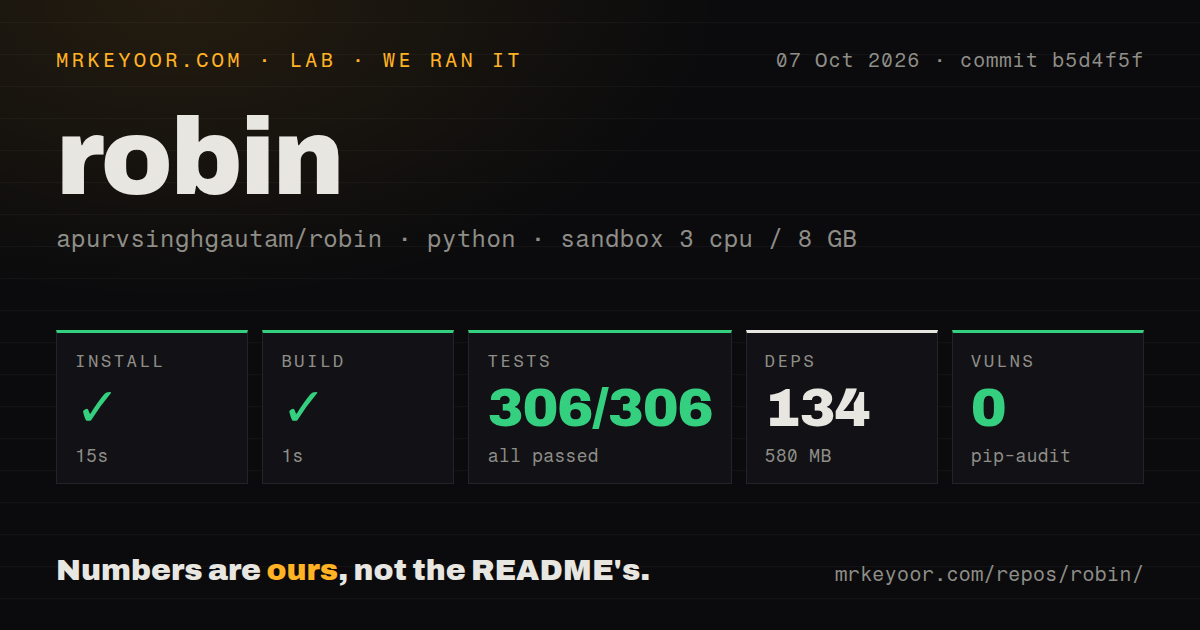Click the MRKEYOOR.COM header text
1200x630 pixels.
(149, 61)
